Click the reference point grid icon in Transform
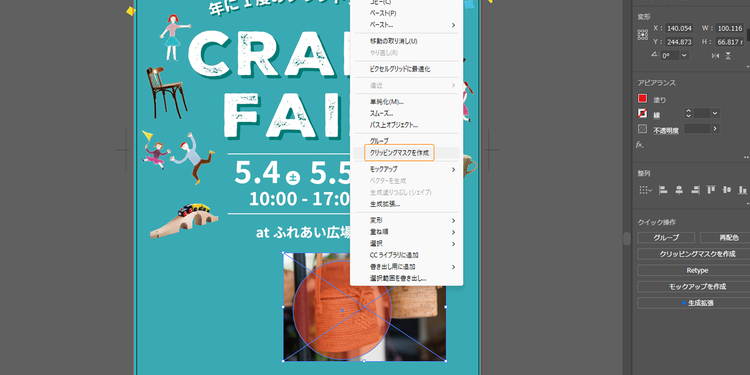The image size is (750, 375). [x=643, y=35]
